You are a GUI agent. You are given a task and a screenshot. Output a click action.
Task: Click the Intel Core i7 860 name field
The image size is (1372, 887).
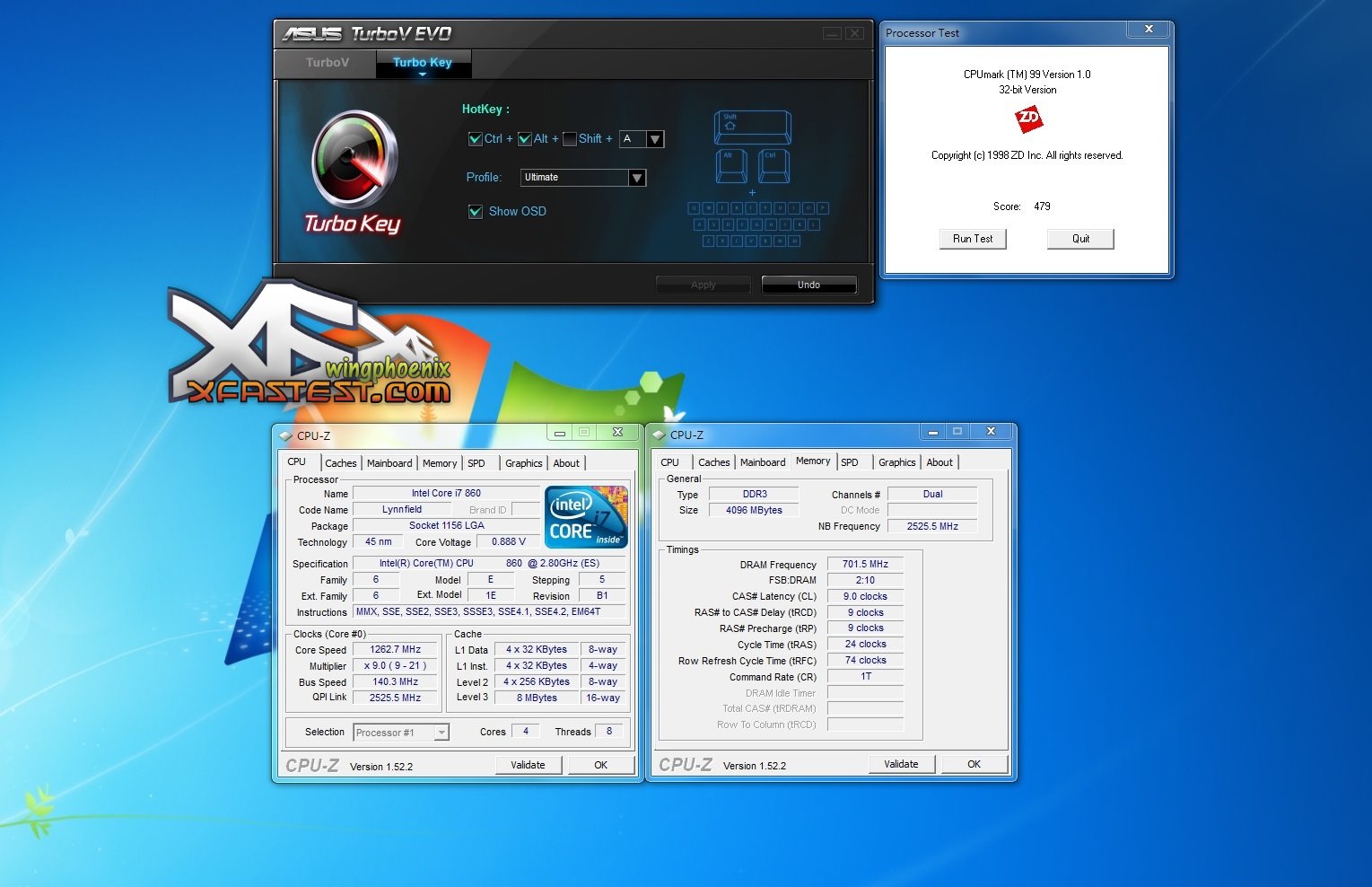[447, 494]
